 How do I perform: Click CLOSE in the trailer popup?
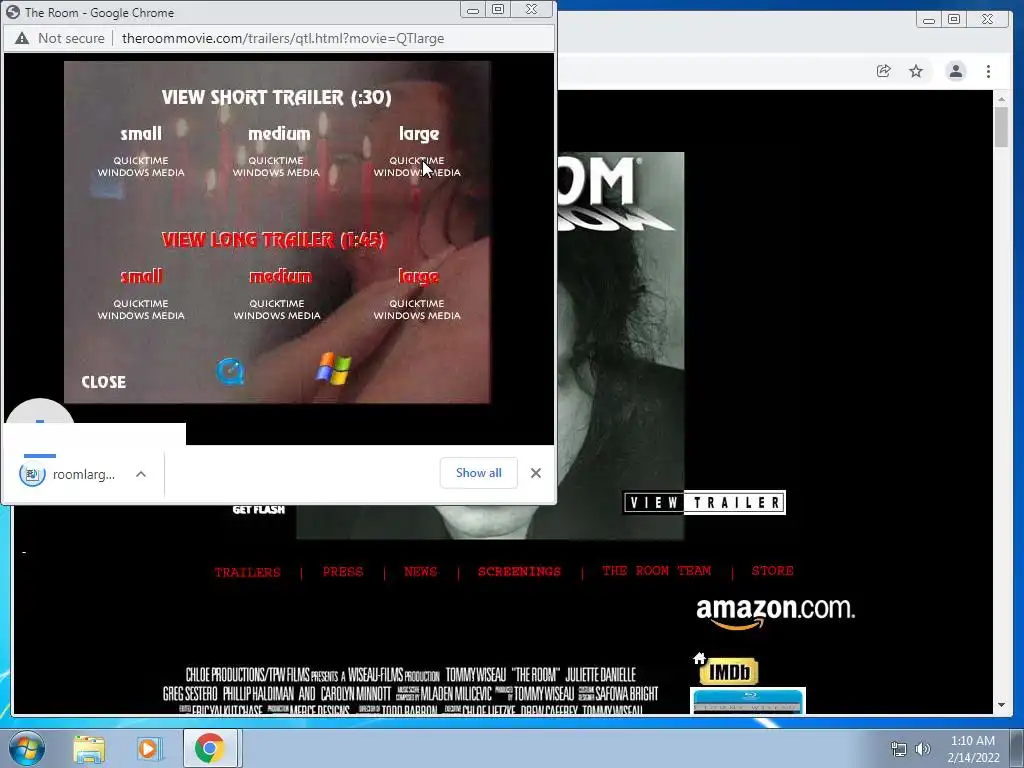[x=104, y=382]
